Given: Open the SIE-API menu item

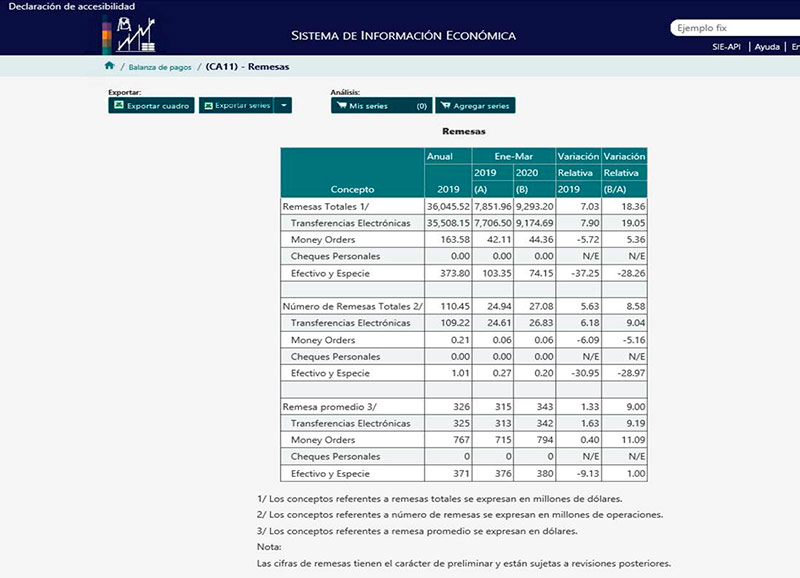Looking at the screenshot, I should click(726, 47).
